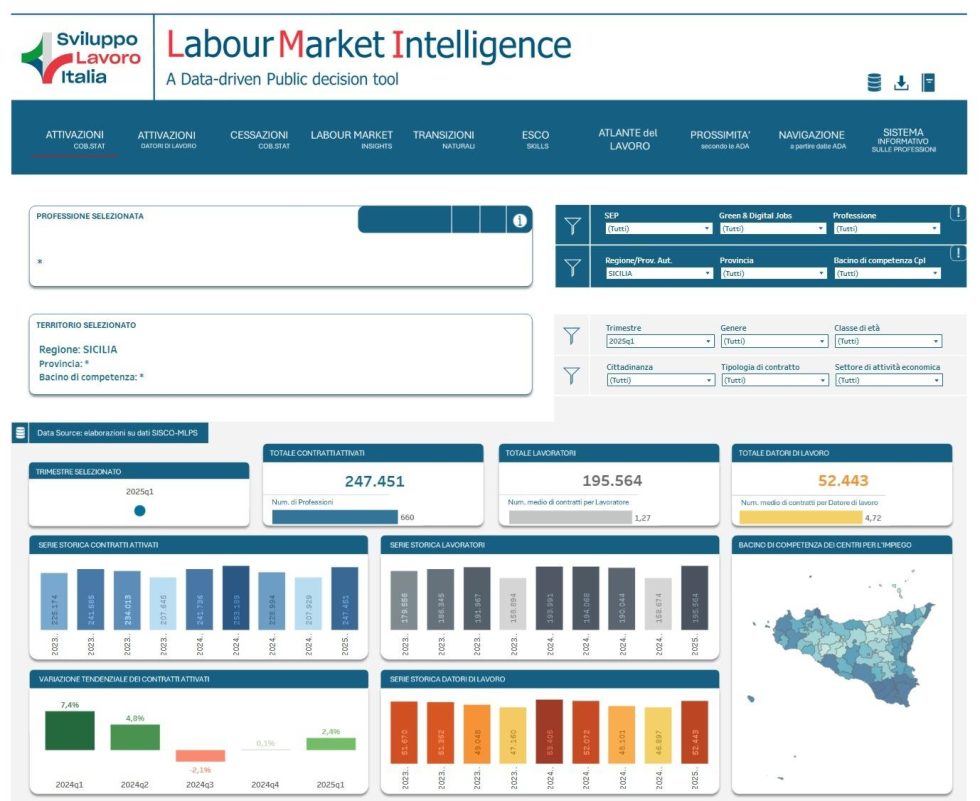Click the exclamation icon next to Professione
Image resolution: width=980 pixels, height=801 pixels.
tap(957, 213)
